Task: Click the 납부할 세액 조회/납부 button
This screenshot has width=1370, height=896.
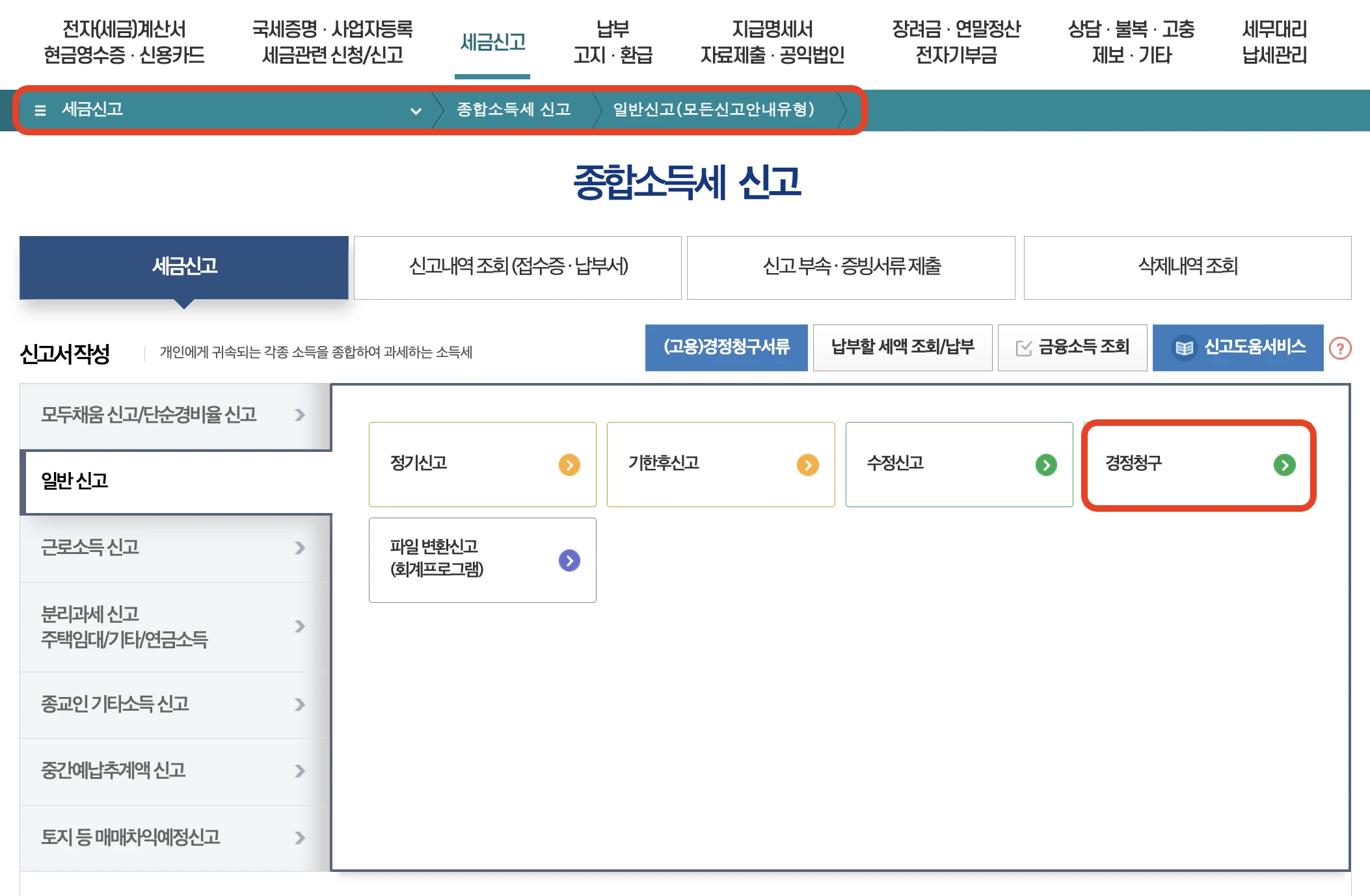Action: pos(902,347)
